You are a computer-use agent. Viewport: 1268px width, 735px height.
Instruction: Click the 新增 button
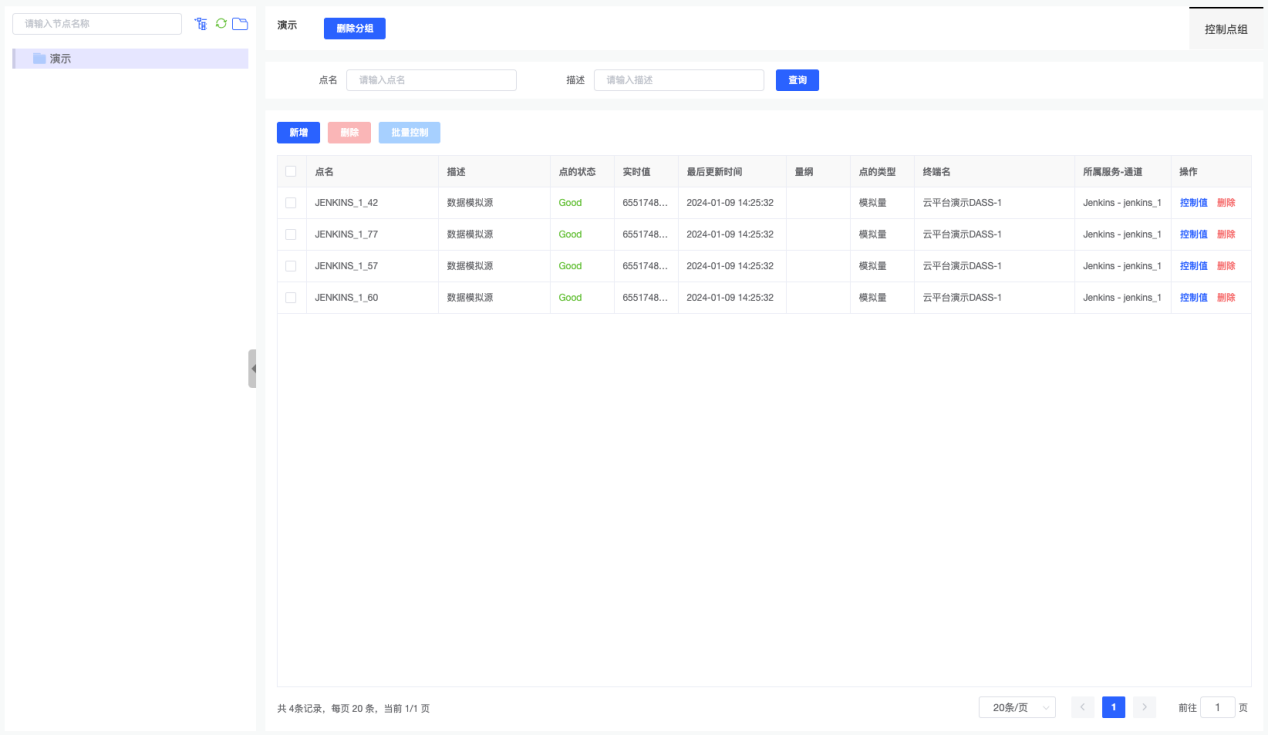pyautogui.click(x=298, y=133)
